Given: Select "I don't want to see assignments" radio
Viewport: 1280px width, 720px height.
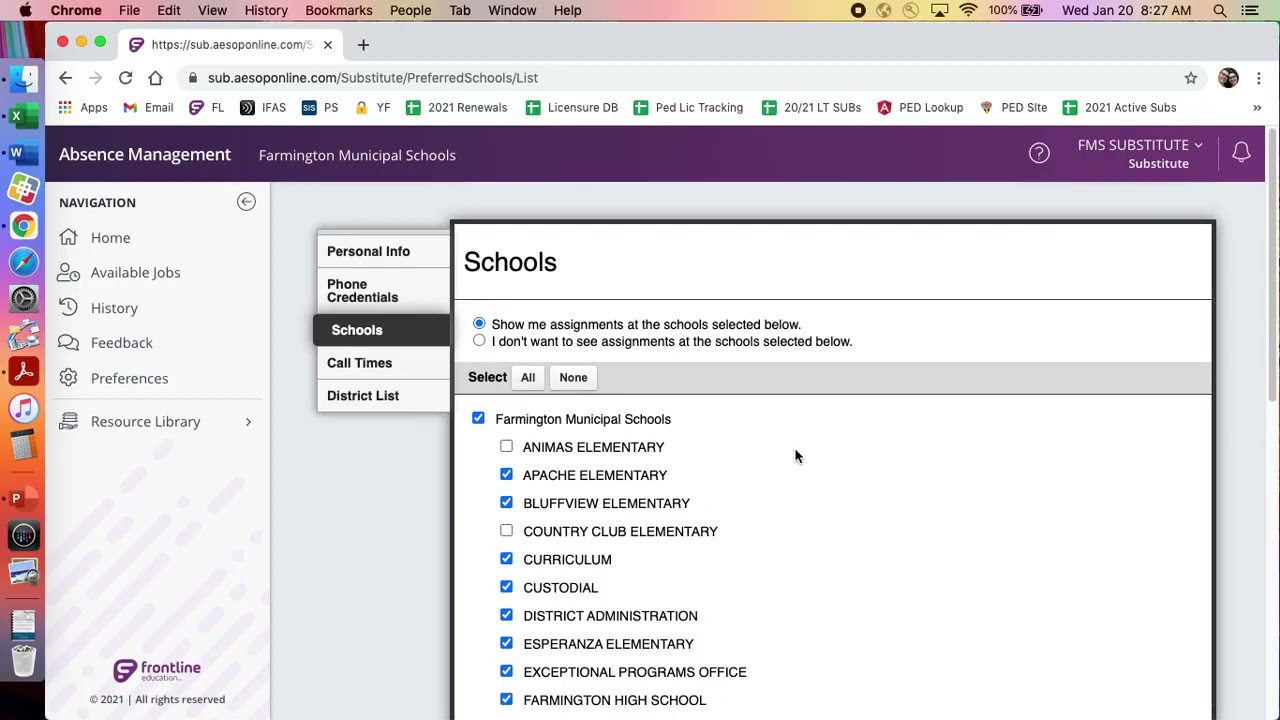Looking at the screenshot, I should pyautogui.click(x=479, y=341).
